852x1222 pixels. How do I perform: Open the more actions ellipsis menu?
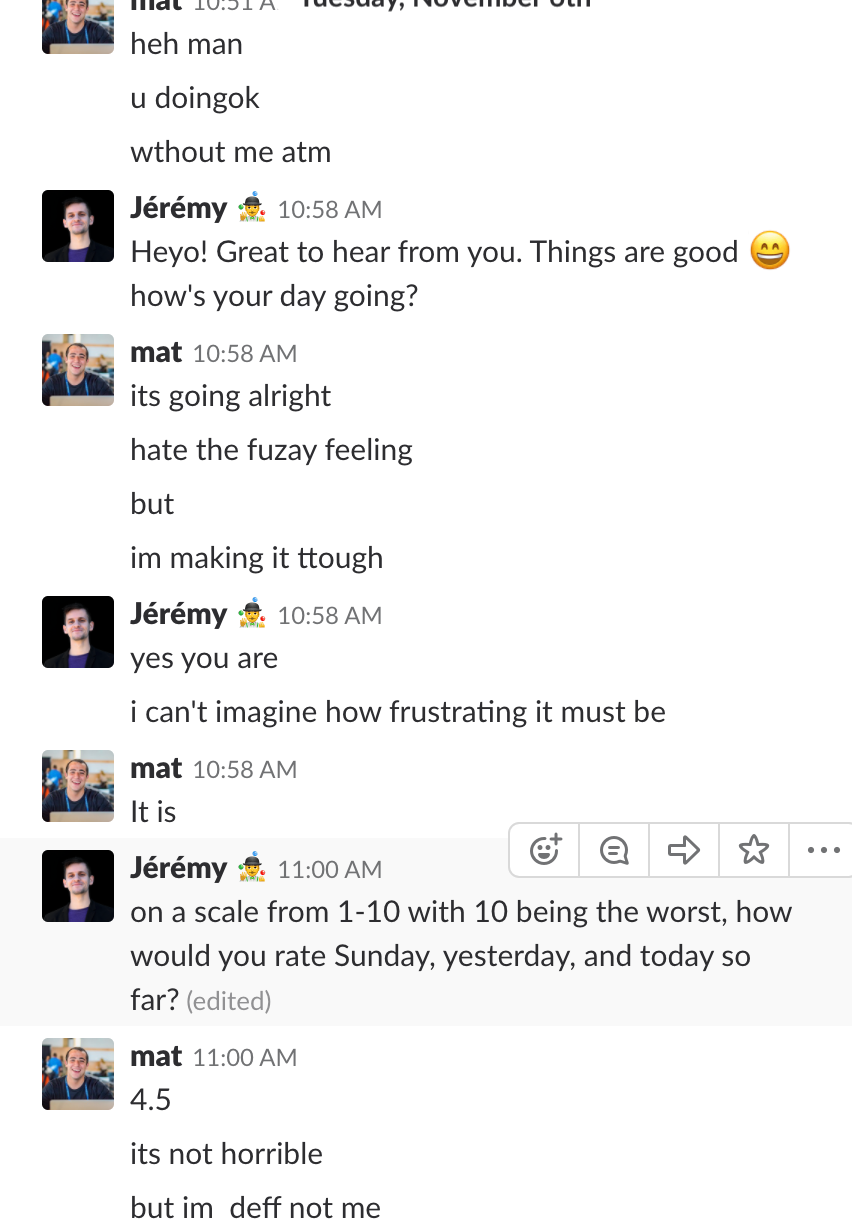pyautogui.click(x=822, y=850)
